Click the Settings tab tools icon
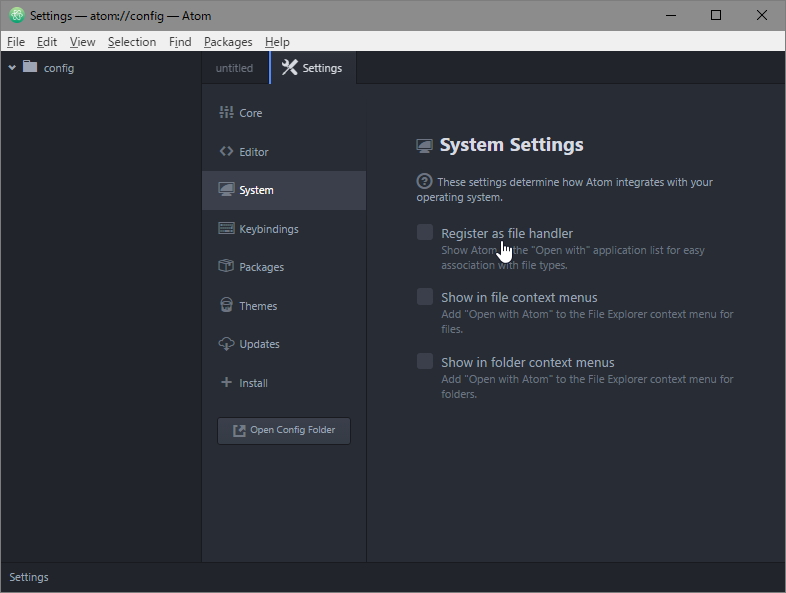 point(290,68)
